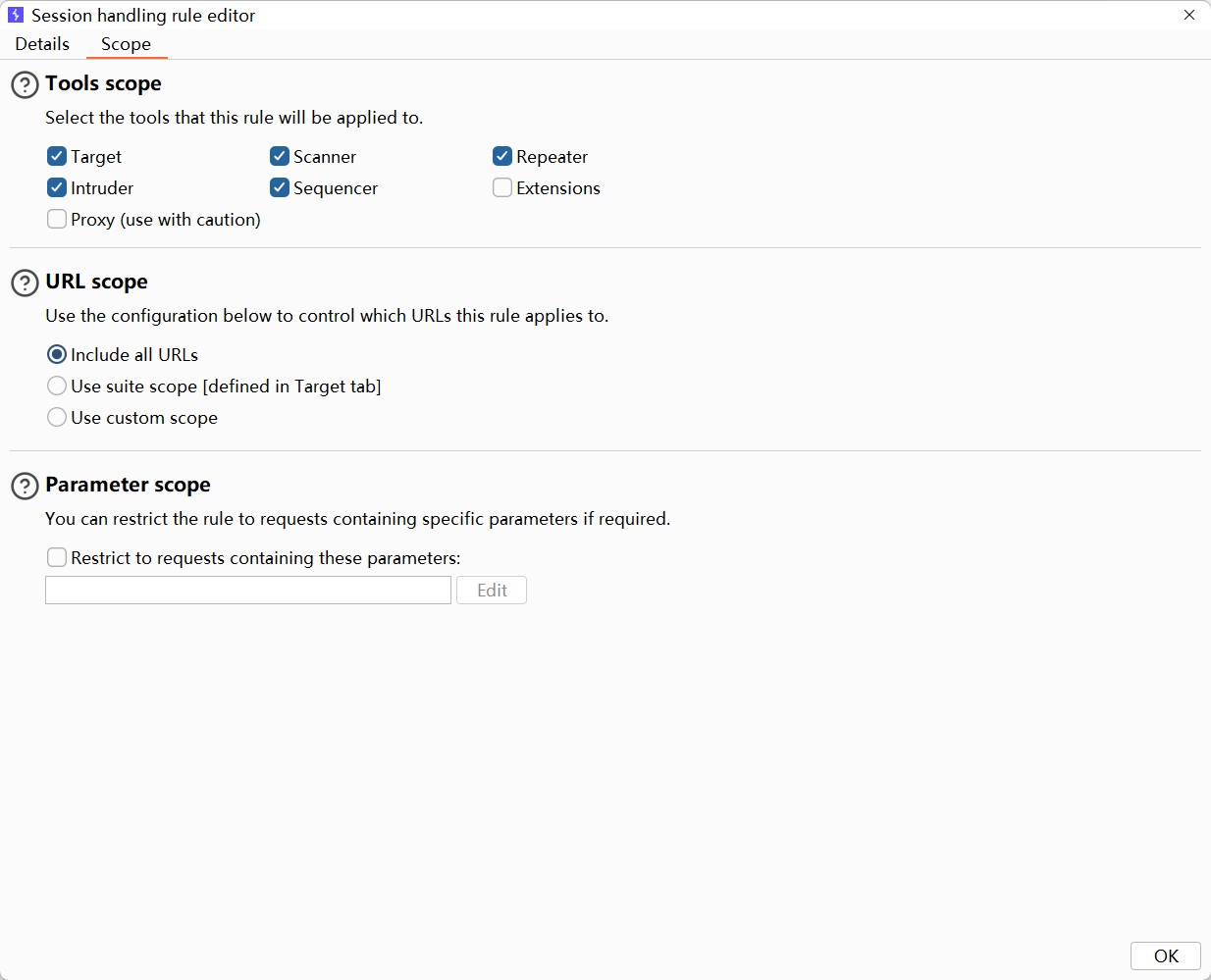
Task: Select the Include all URLs option
Action: tap(57, 355)
